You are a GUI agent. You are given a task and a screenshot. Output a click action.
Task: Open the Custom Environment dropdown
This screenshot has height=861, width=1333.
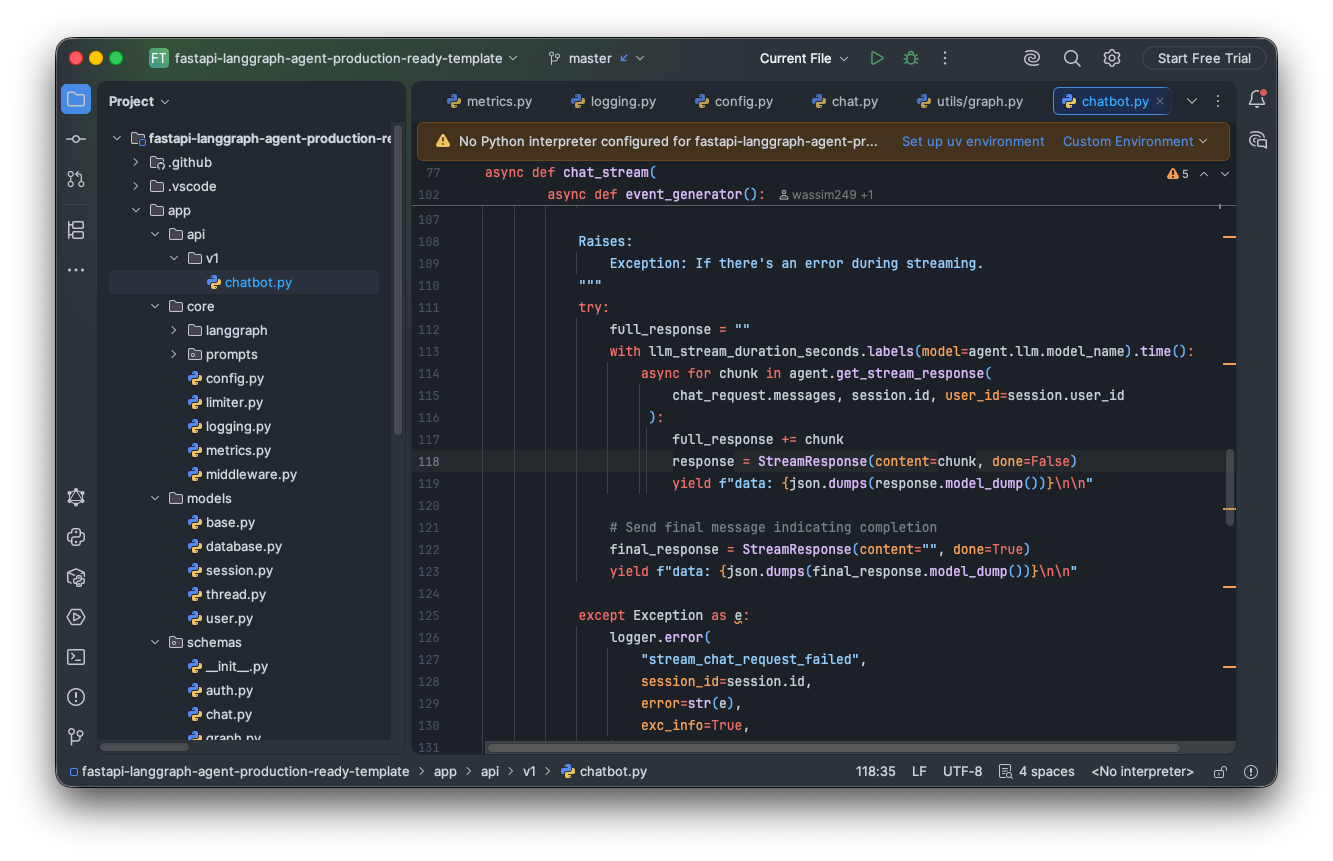[1135, 141]
